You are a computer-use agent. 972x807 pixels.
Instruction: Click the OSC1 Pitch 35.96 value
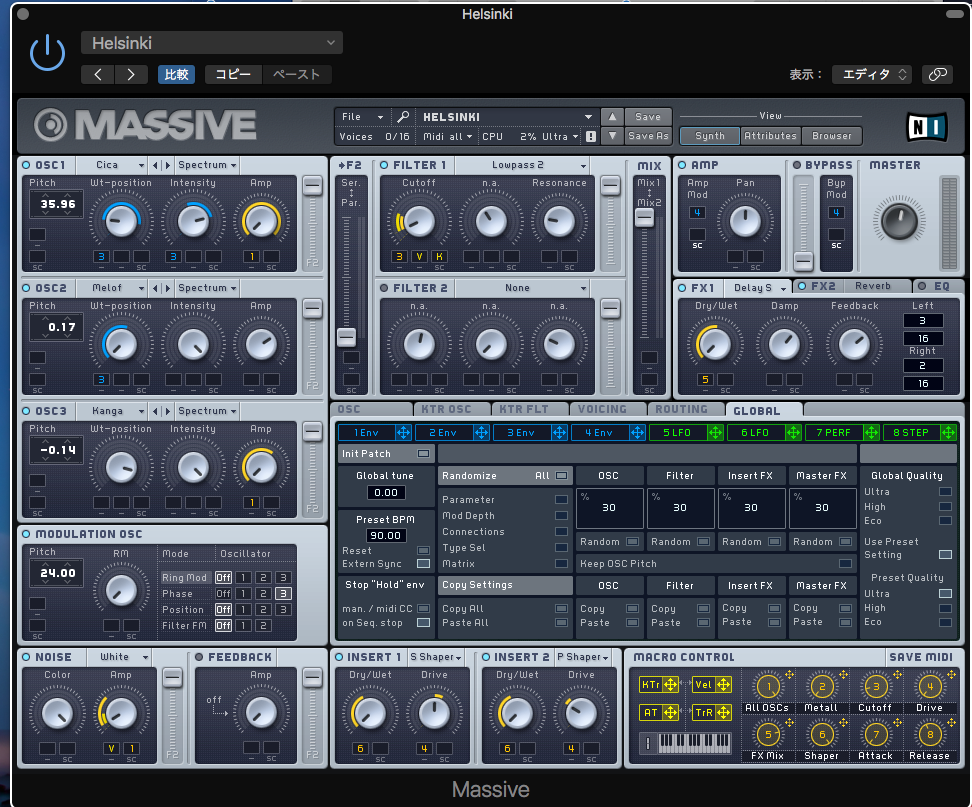[x=57, y=203]
